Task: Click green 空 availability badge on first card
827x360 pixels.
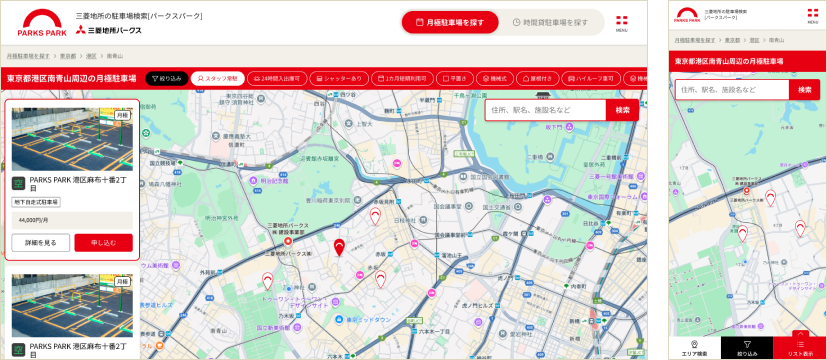Action: 18,183
